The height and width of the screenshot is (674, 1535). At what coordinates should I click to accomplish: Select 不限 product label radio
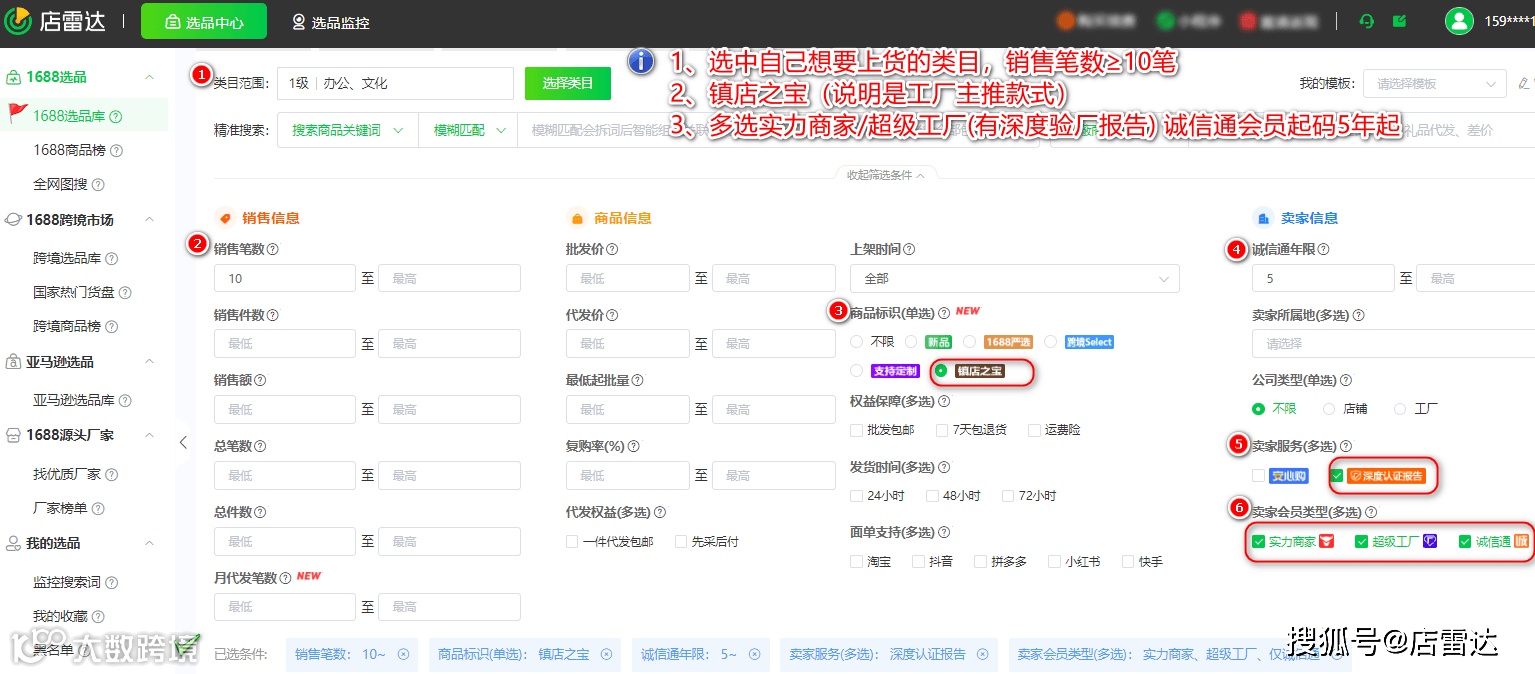(857, 342)
